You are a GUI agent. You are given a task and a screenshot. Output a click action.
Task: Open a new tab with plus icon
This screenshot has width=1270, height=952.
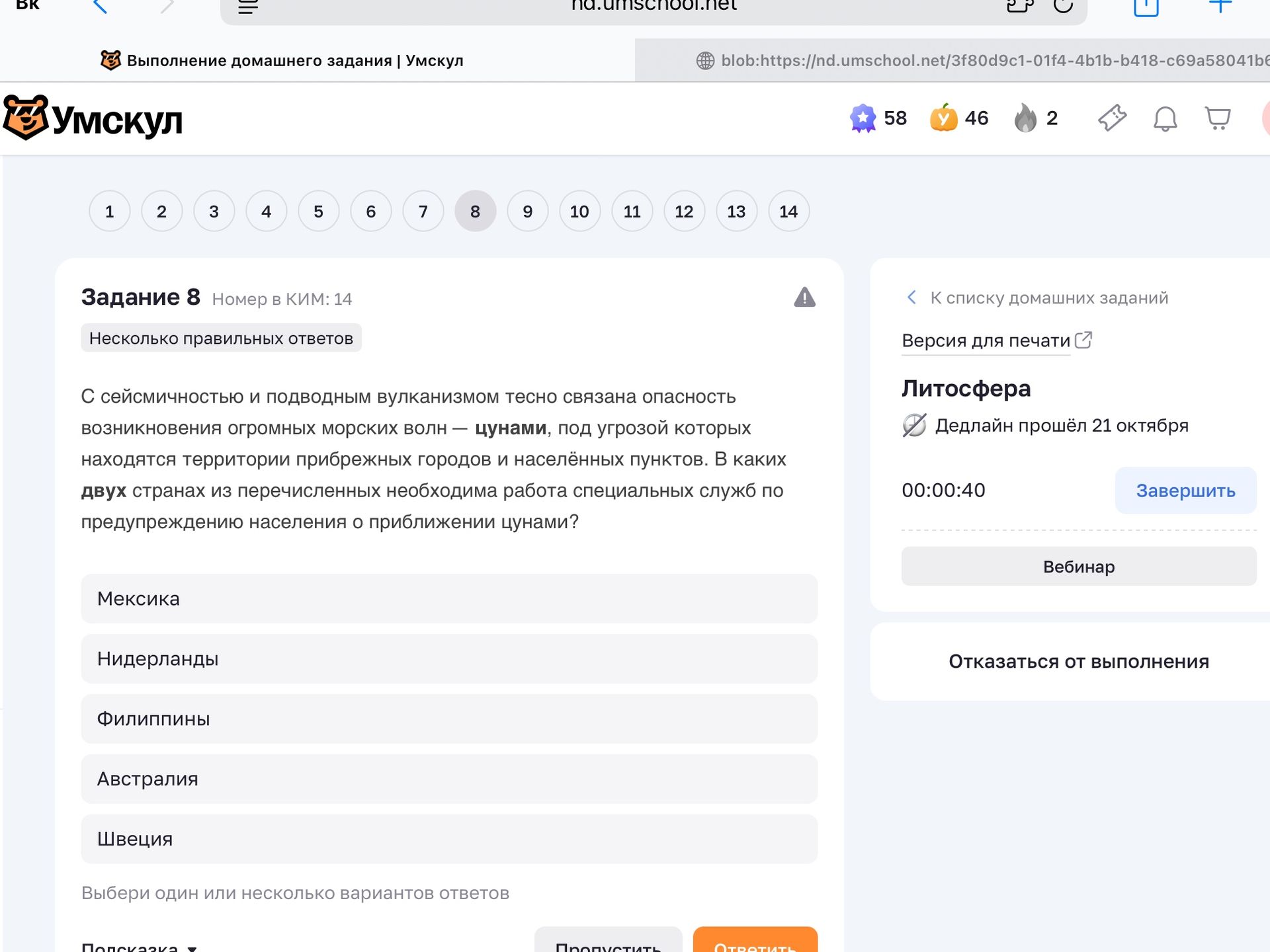click(x=1220, y=5)
